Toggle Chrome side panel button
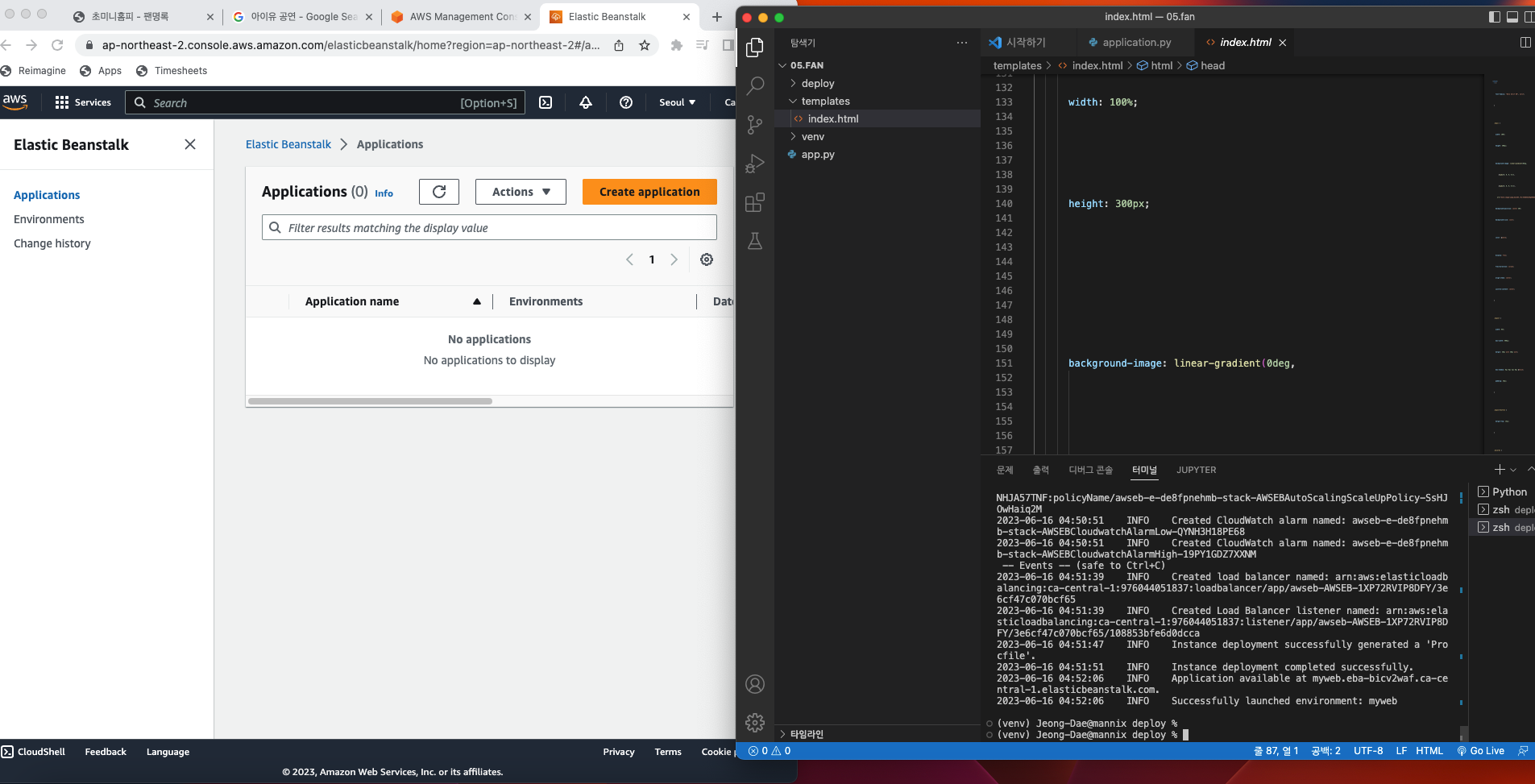This screenshot has height=784, width=1535. click(728, 45)
